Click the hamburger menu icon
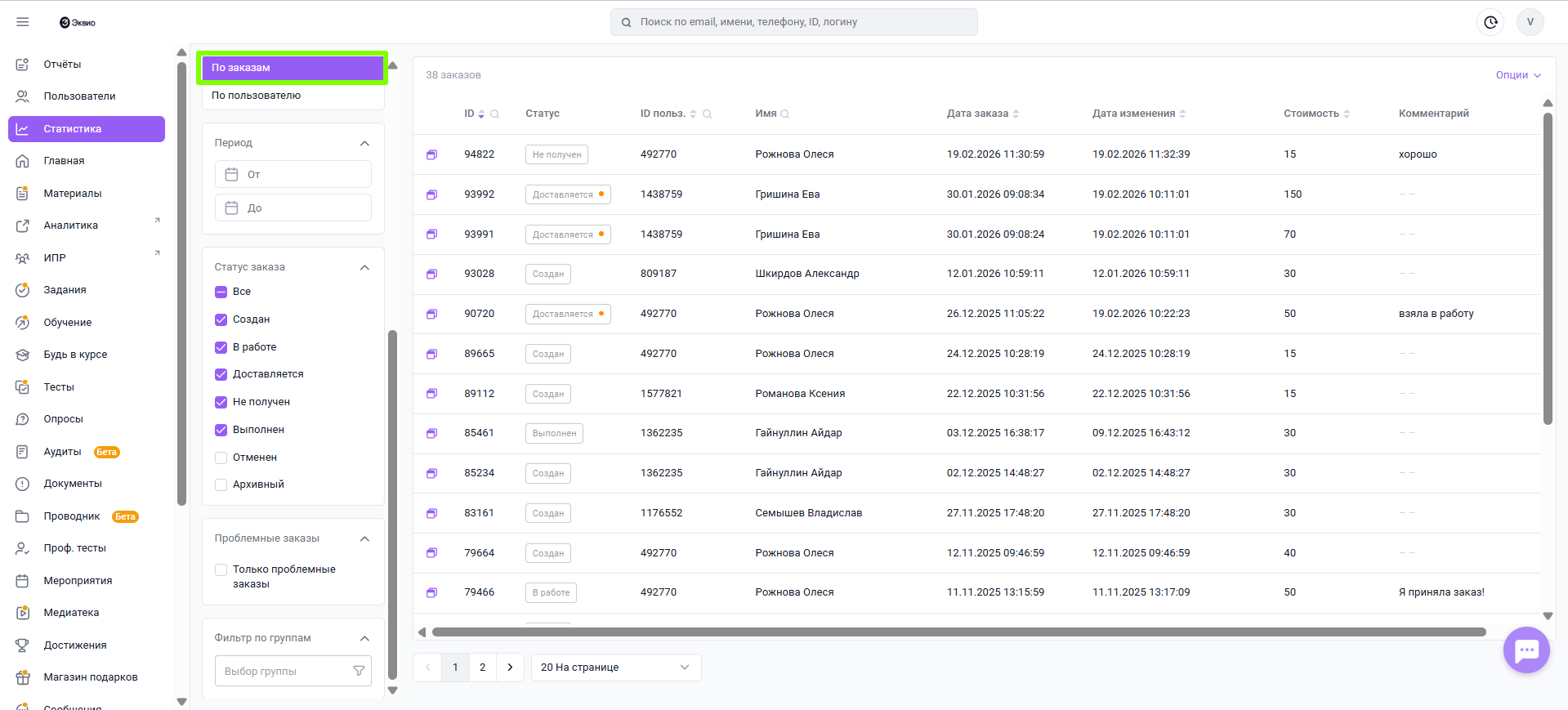The width and height of the screenshot is (1568, 710). pos(23,22)
